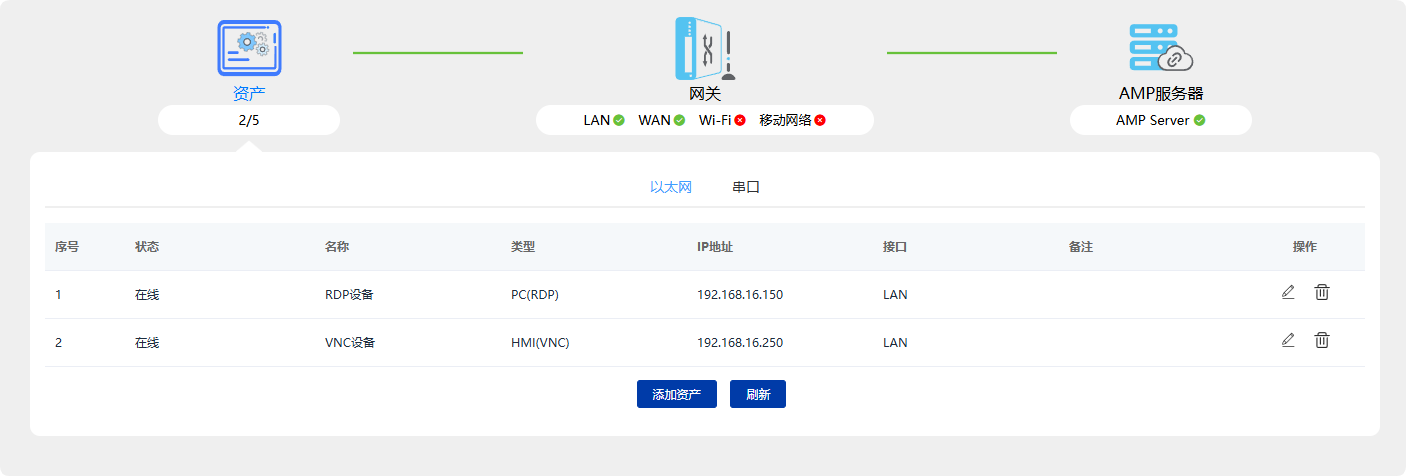Viewport: 1406px width, 476px height.
Task: Click the Gateway (网关) device icon
Action: pos(705,48)
